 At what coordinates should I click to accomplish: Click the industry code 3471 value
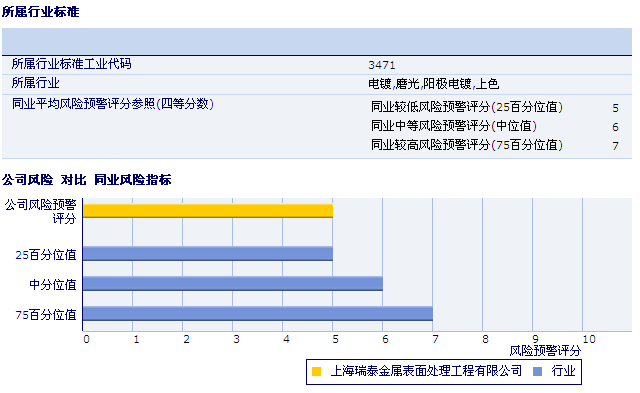[382, 65]
